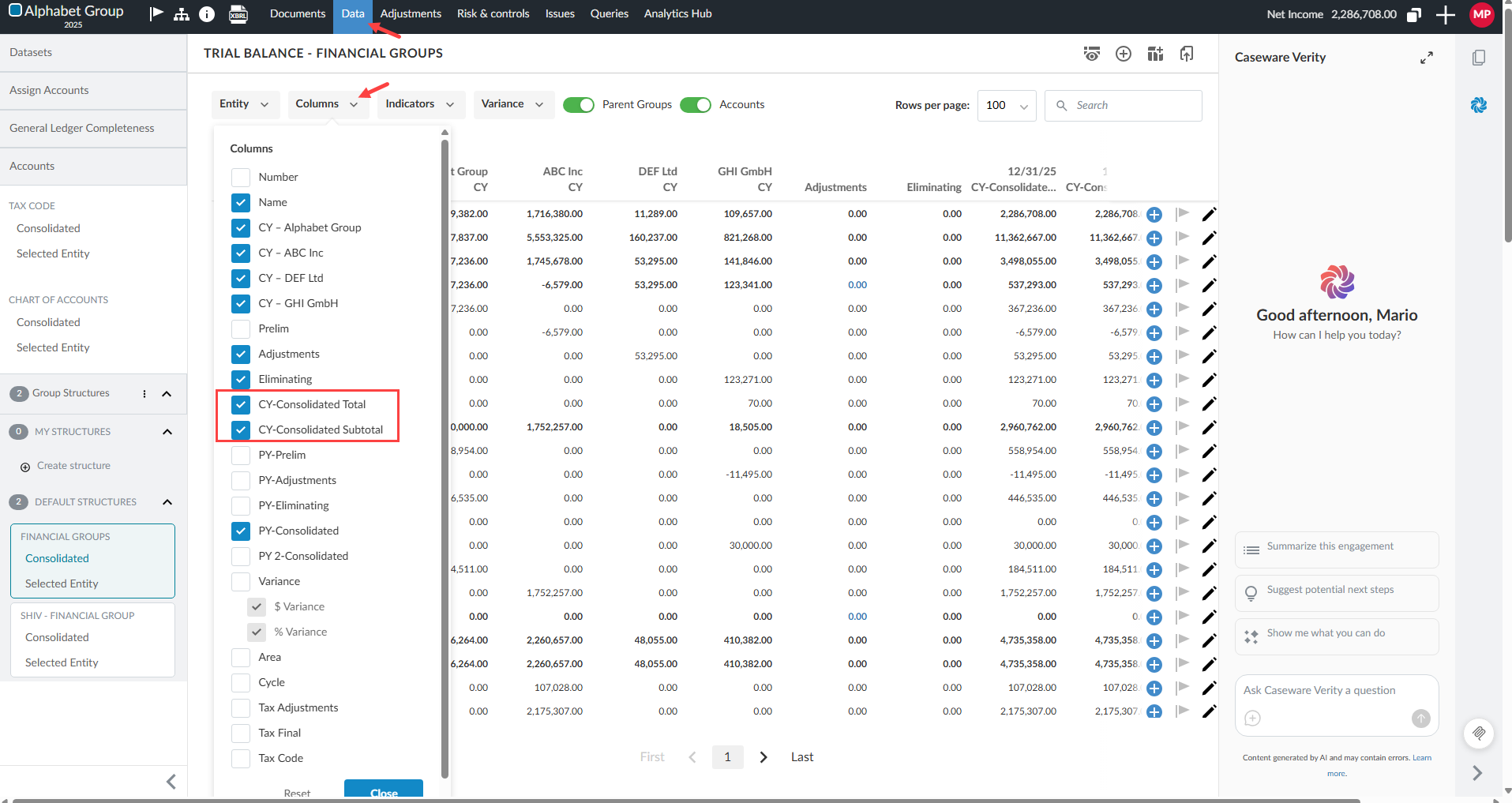Image resolution: width=1512 pixels, height=803 pixels.
Task: Open the Adjustments tab
Action: [x=411, y=14]
